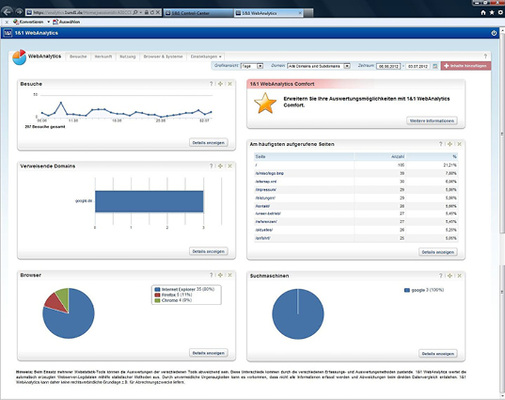Close the 1&1 WebAnalytics browser tab
The height and width of the screenshot is (400, 505).
[x=300, y=13]
